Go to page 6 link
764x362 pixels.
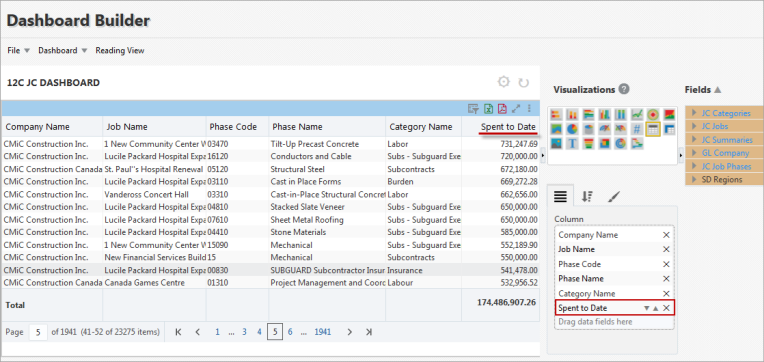(x=290, y=332)
